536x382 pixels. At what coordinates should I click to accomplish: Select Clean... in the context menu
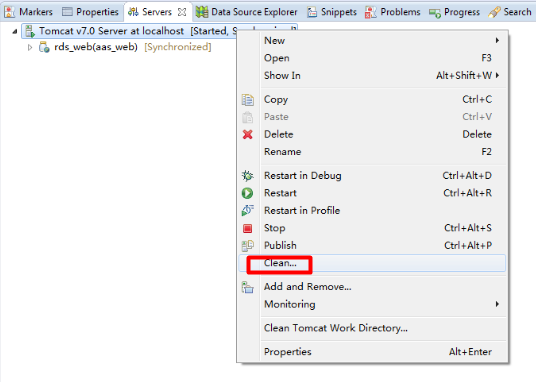(372, 263)
